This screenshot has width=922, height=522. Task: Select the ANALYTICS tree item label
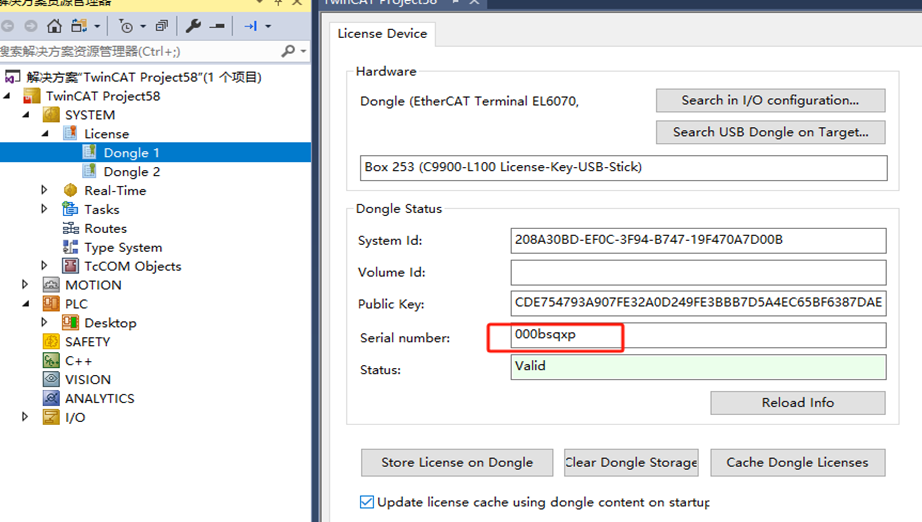[99, 399]
